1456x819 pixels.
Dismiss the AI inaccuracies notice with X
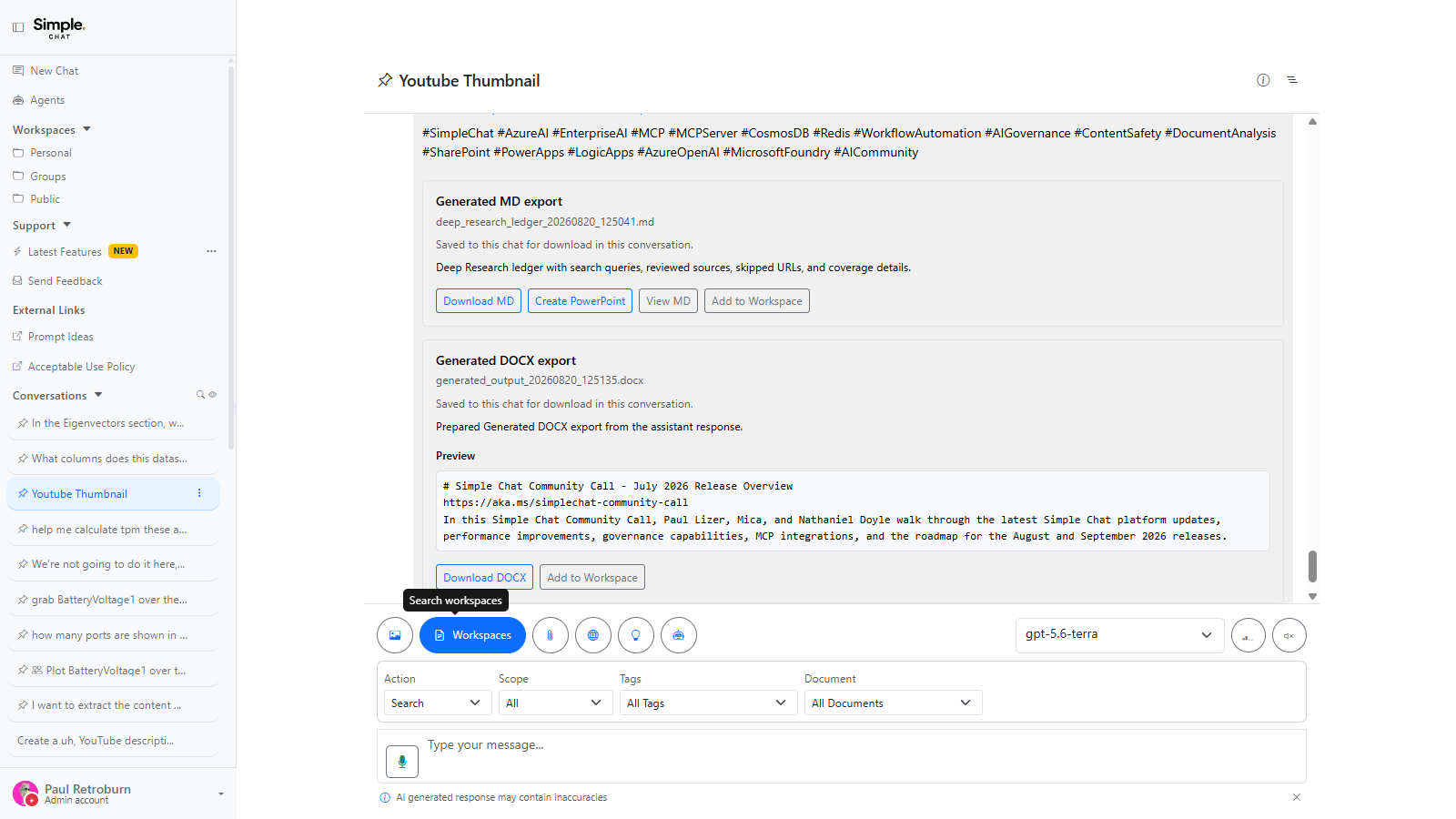click(x=1297, y=797)
